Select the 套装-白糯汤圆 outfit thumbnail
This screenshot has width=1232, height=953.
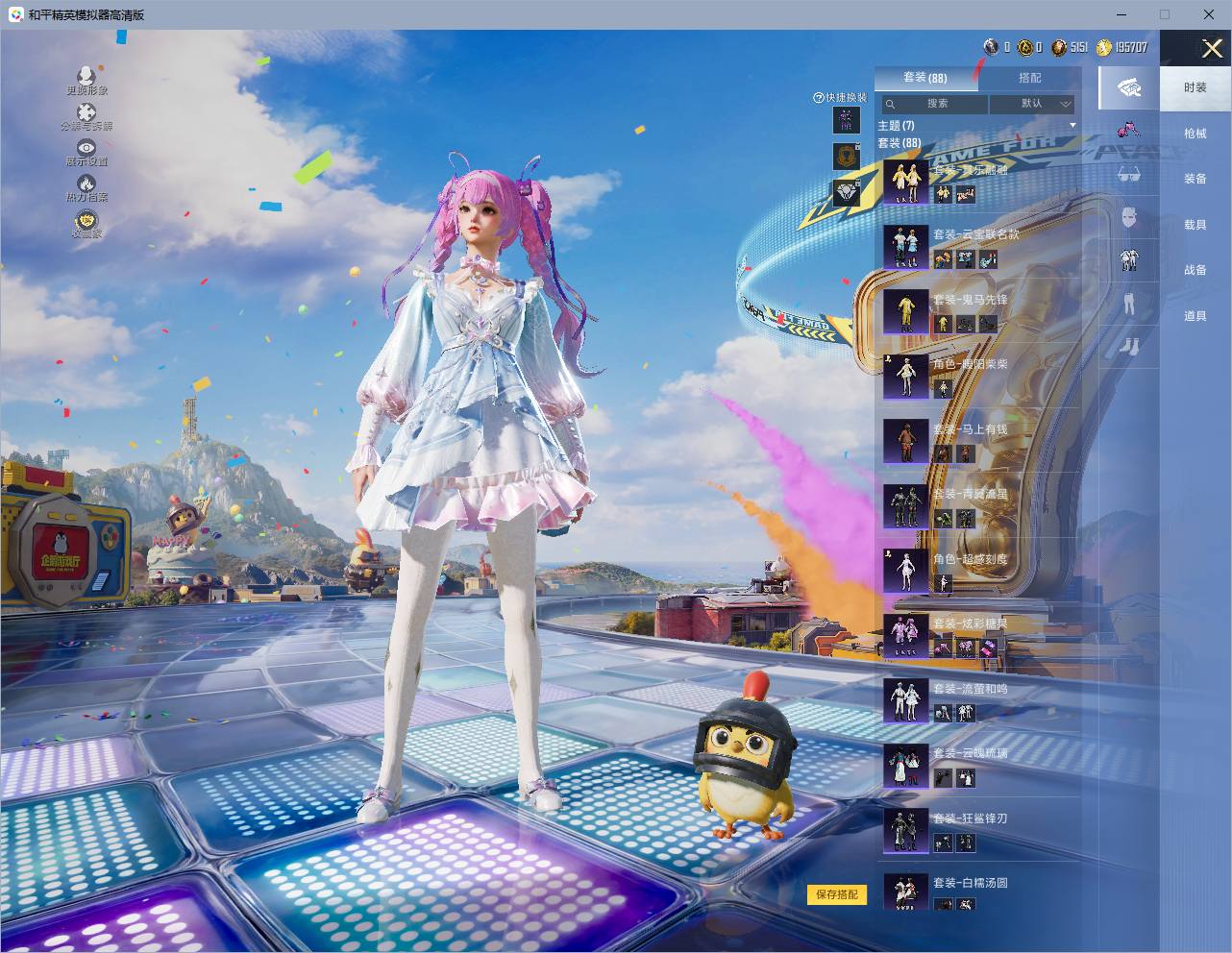pos(906,892)
